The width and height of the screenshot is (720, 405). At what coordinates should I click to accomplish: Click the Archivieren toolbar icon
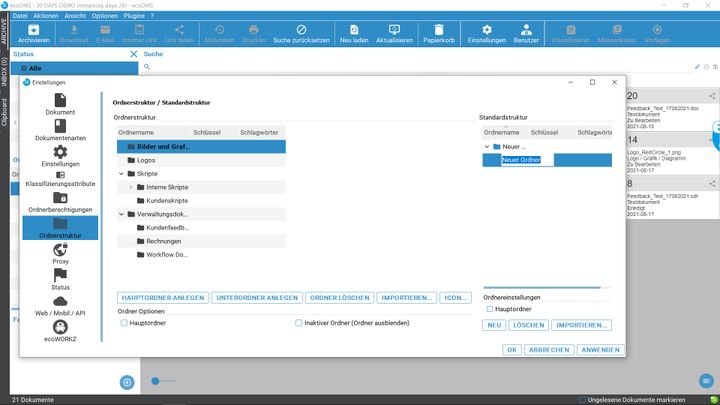[33, 34]
